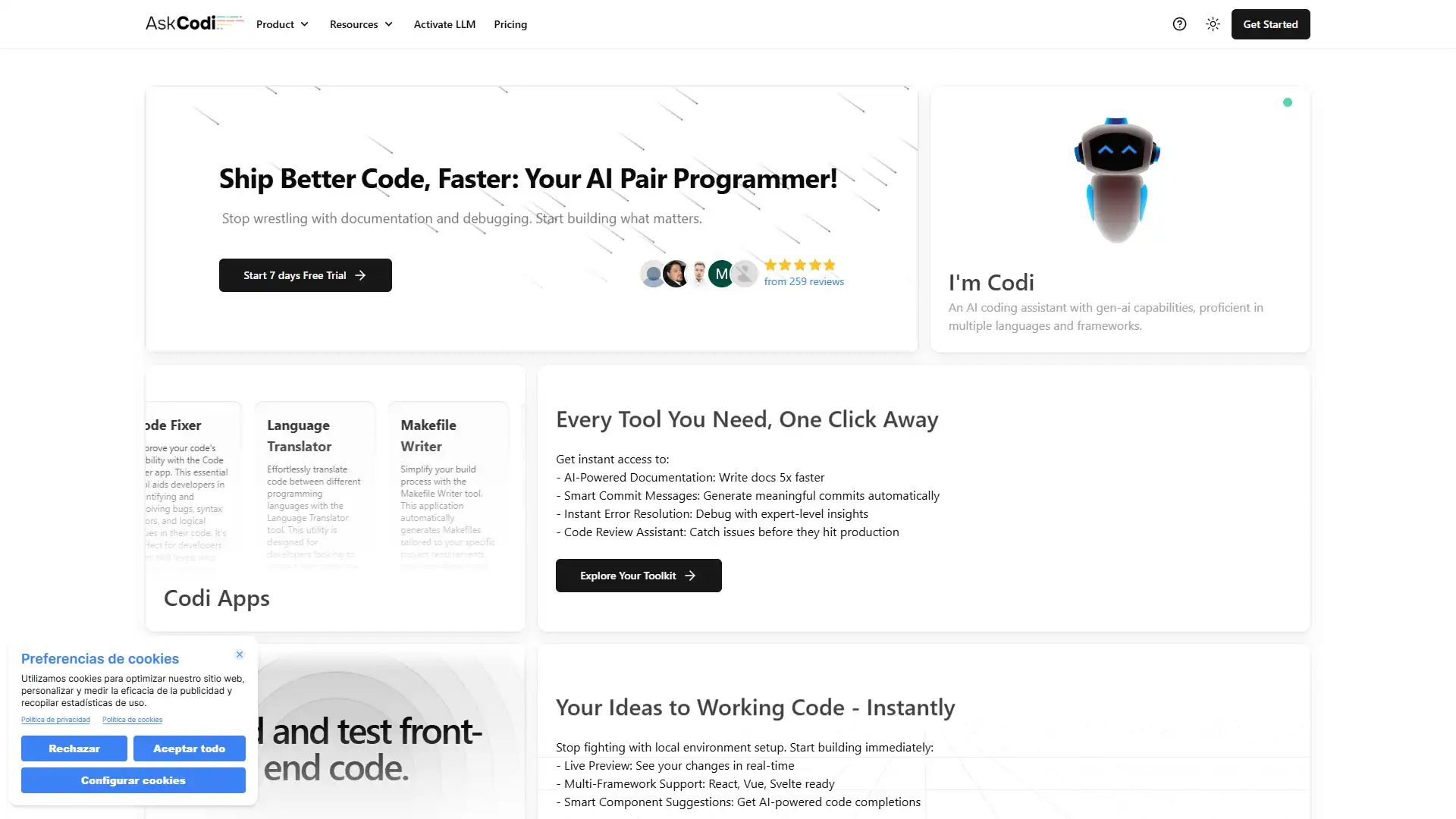Click the first grey reviewer avatar

click(652, 274)
